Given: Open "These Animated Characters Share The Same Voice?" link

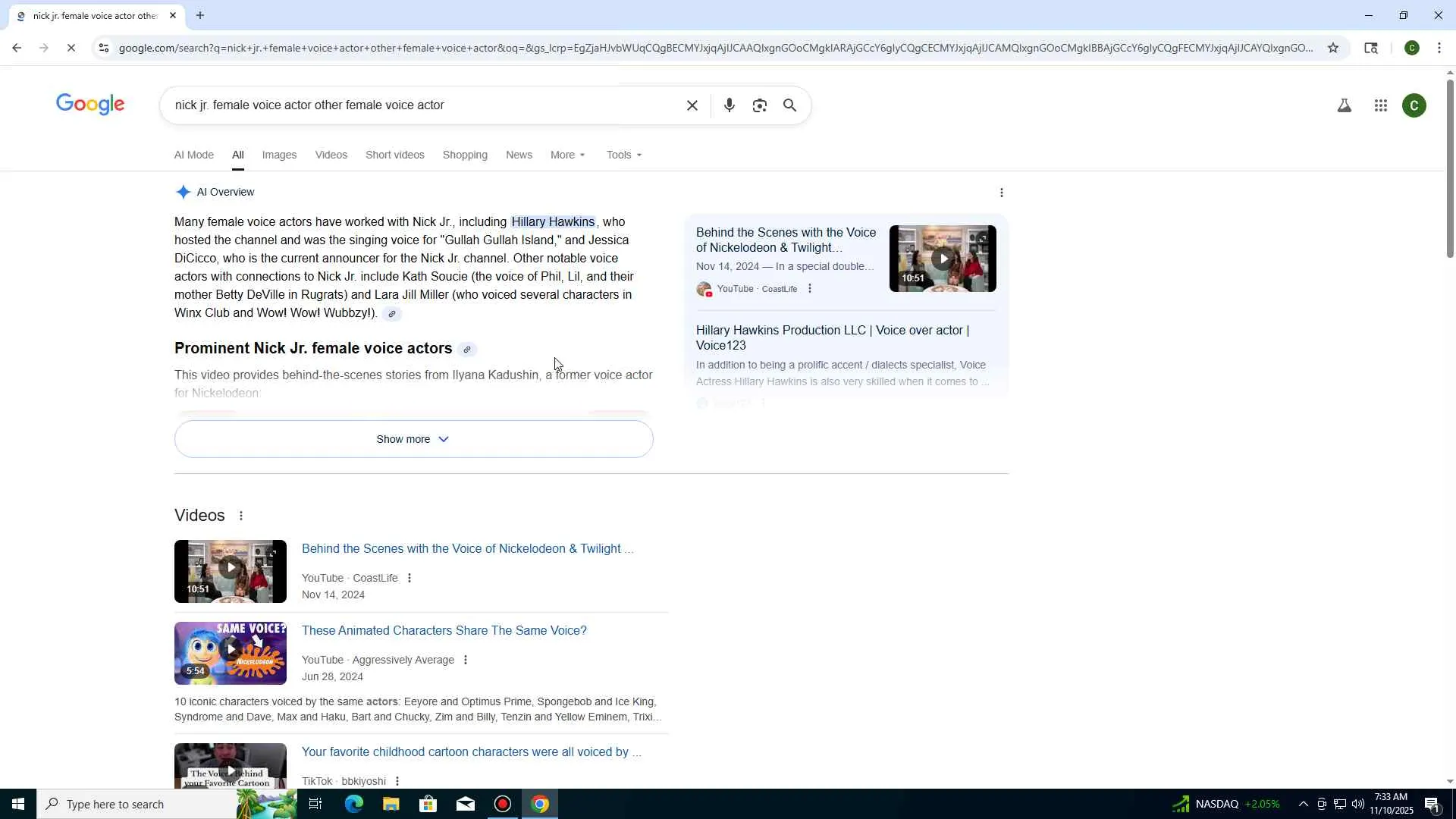Looking at the screenshot, I should pyautogui.click(x=444, y=630).
